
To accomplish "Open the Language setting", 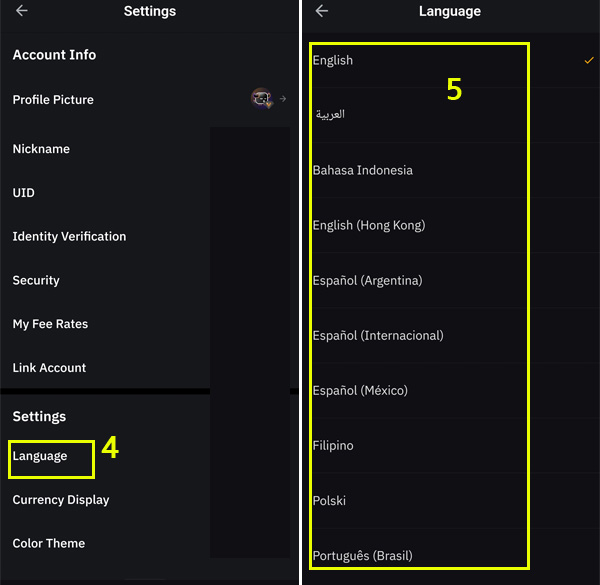I will [40, 456].
